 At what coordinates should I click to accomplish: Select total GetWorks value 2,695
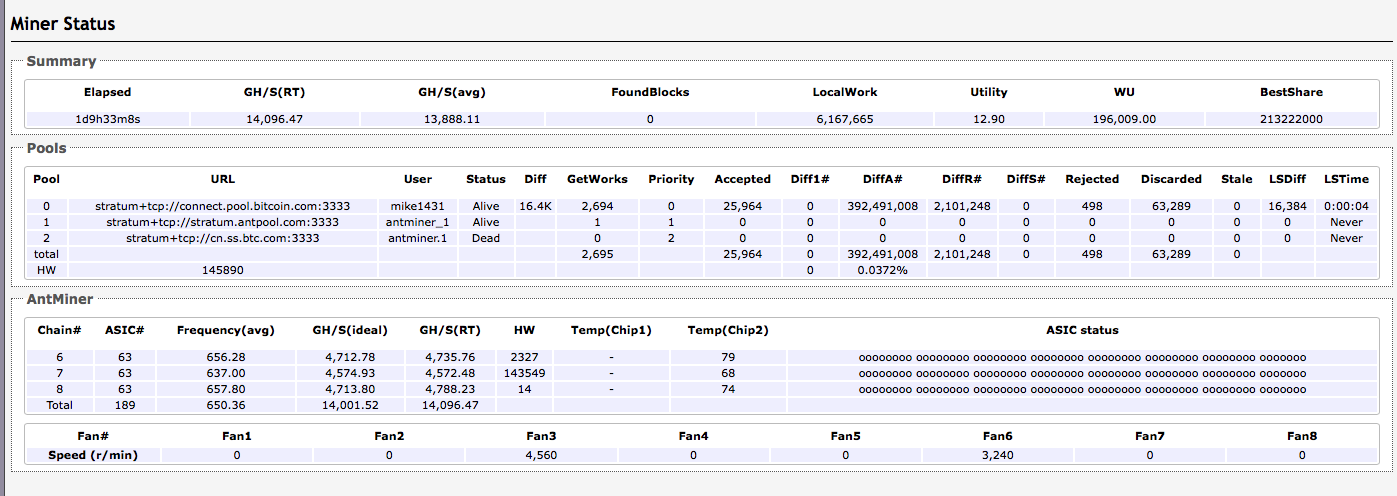[597, 254]
